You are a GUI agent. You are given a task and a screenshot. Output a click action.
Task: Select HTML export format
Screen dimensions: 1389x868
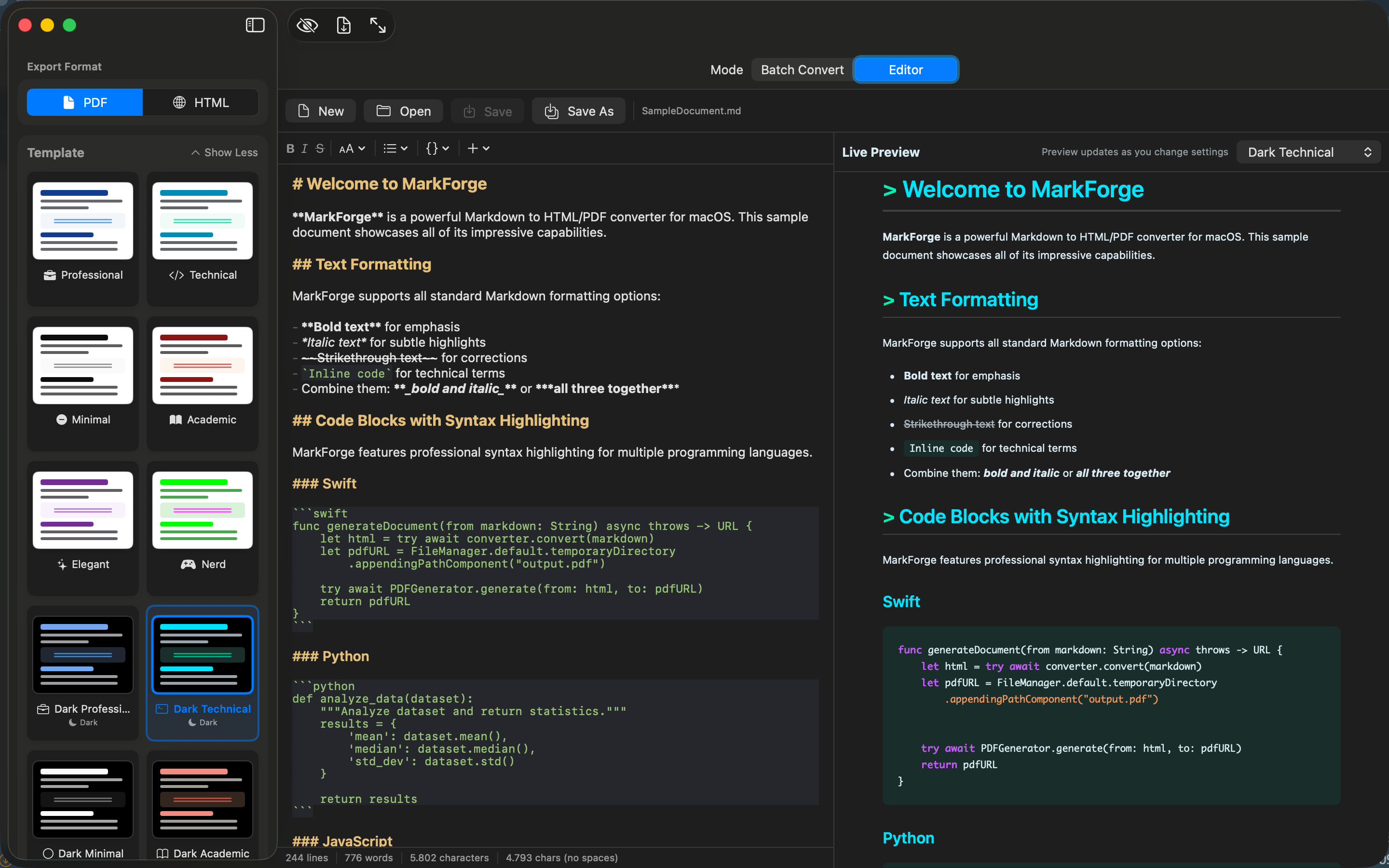click(201, 102)
